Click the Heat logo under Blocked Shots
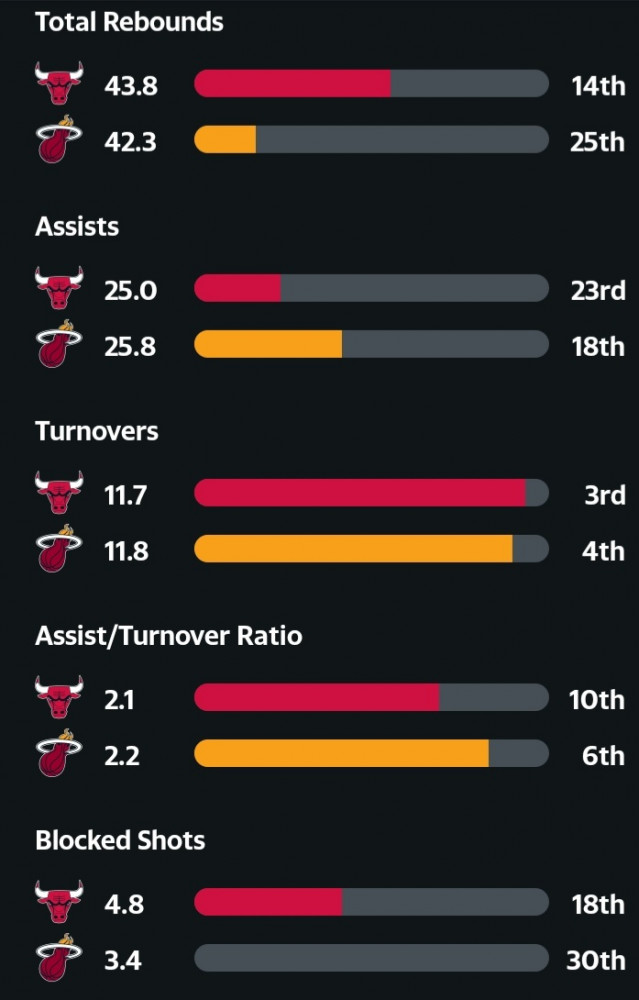The image size is (639, 1000). pyautogui.click(x=59, y=958)
